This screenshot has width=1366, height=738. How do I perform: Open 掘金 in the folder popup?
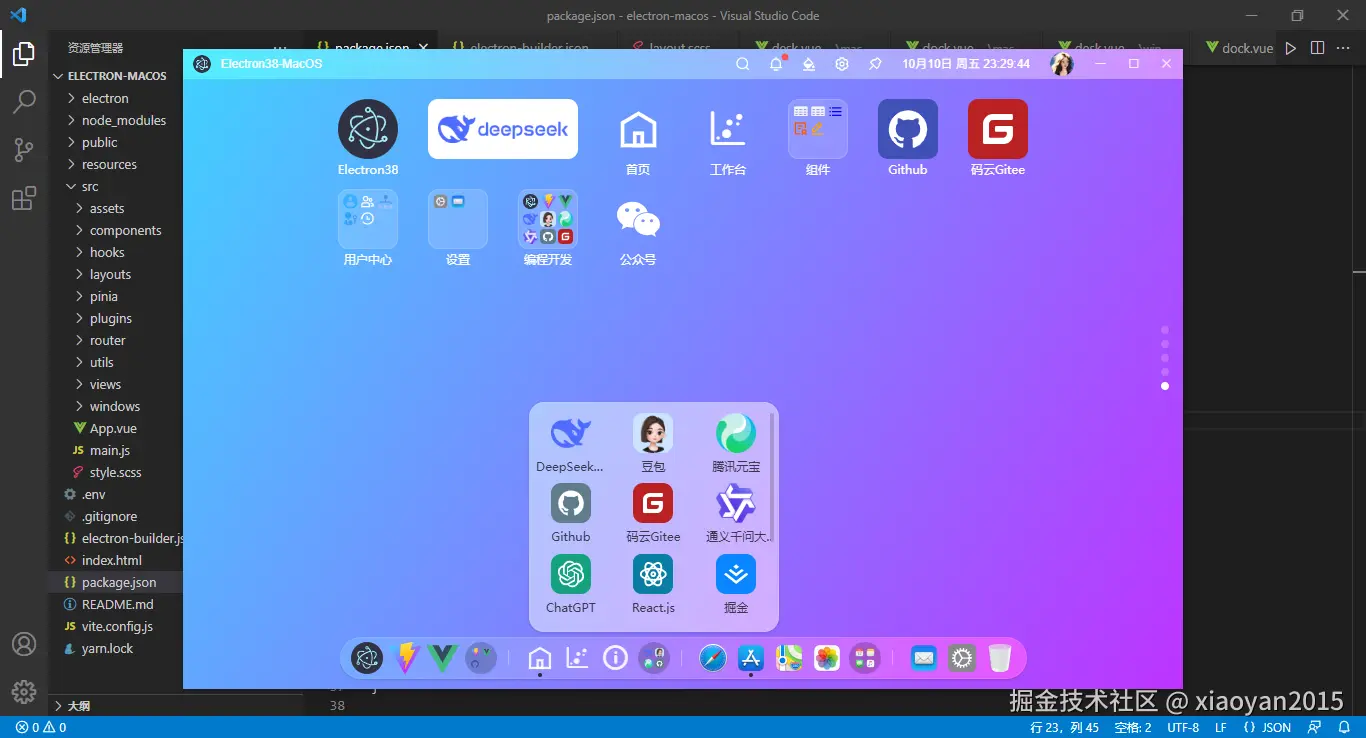pyautogui.click(x=736, y=575)
